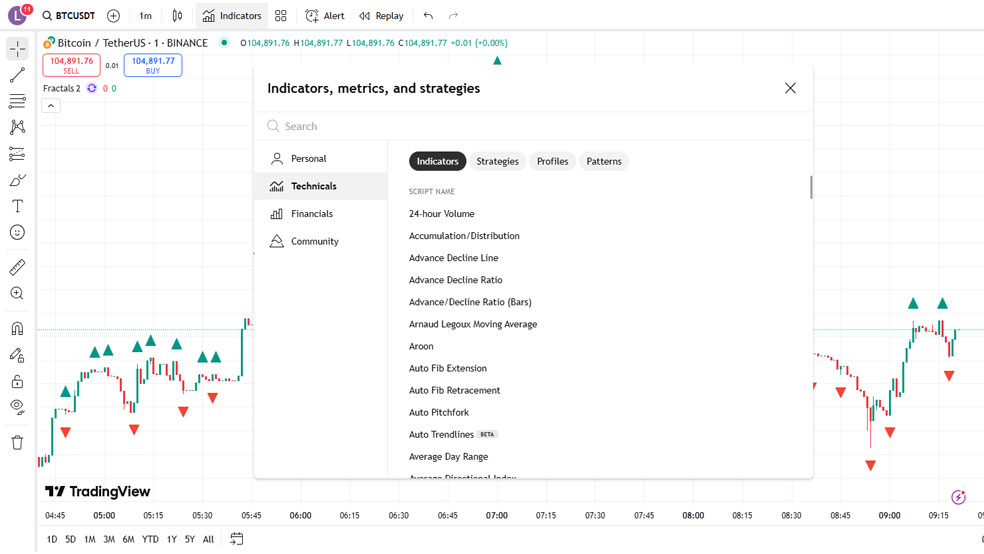Set chart range to All
This screenshot has height=554, width=984.
coord(208,539)
